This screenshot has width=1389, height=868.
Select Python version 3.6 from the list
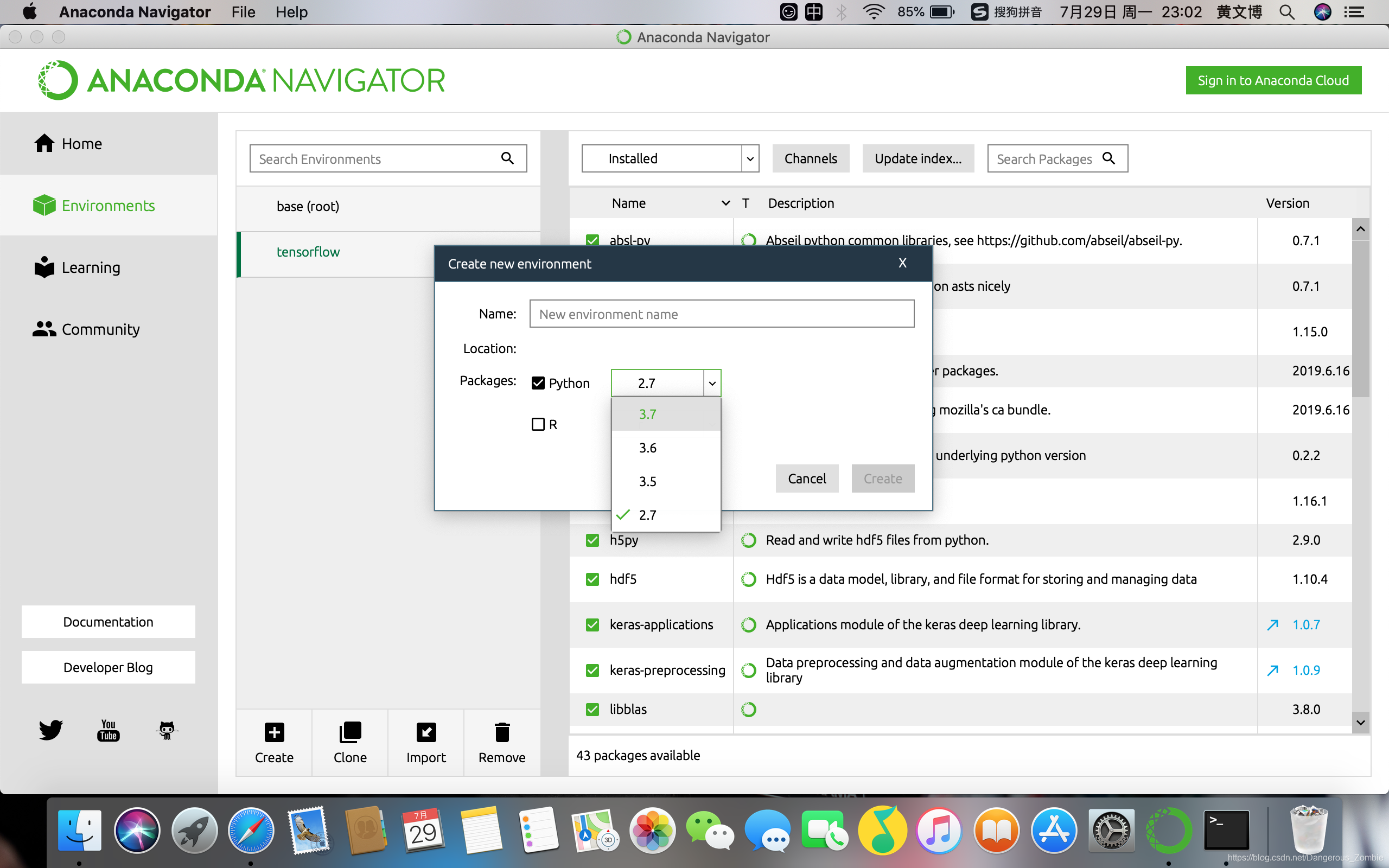coord(666,448)
